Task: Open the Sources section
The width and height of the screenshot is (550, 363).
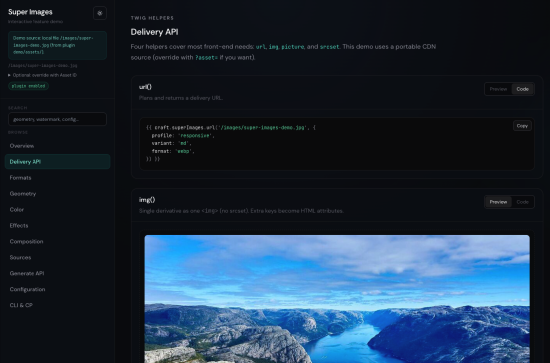Action: (x=58, y=257)
